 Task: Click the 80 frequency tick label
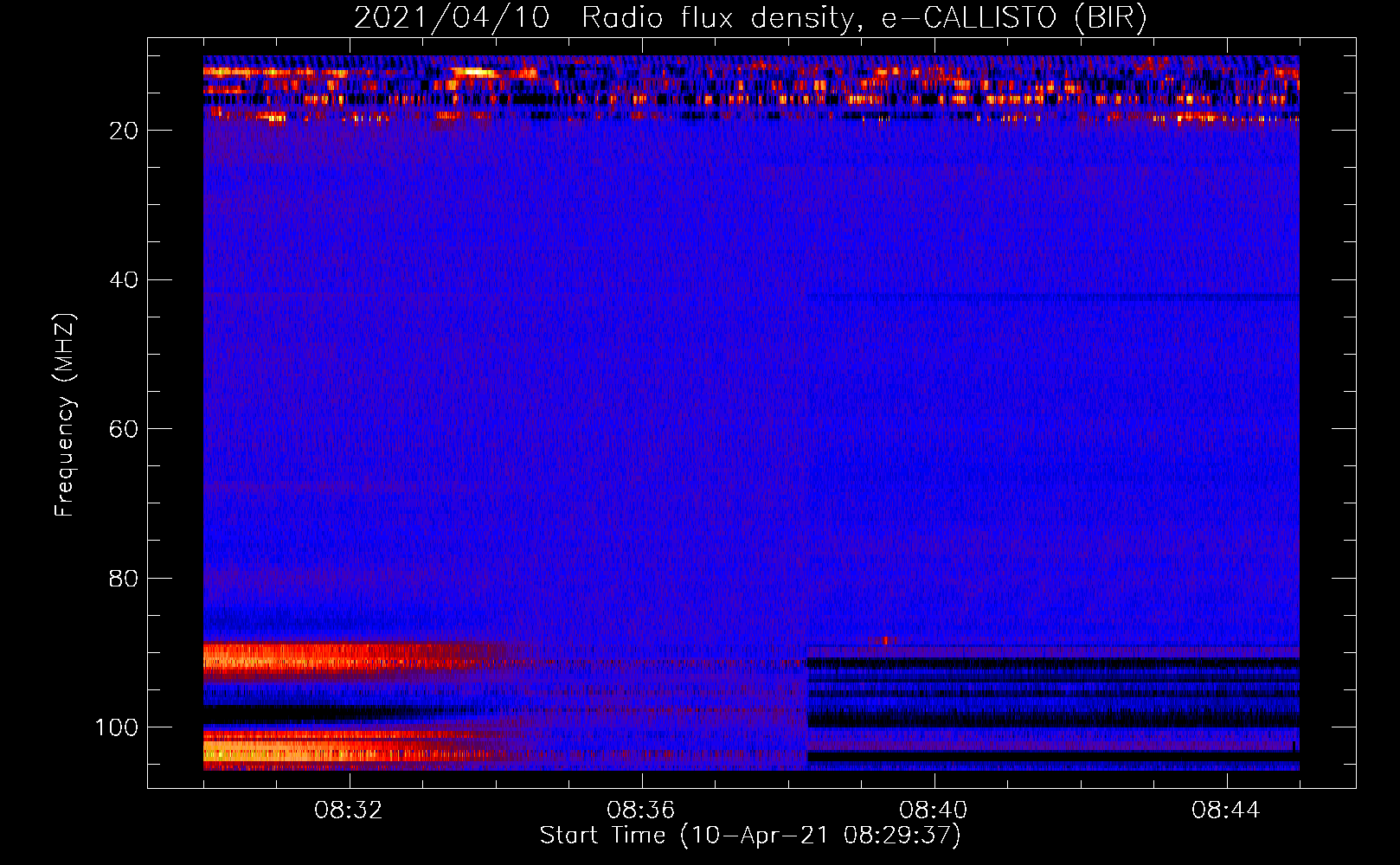coord(125,578)
